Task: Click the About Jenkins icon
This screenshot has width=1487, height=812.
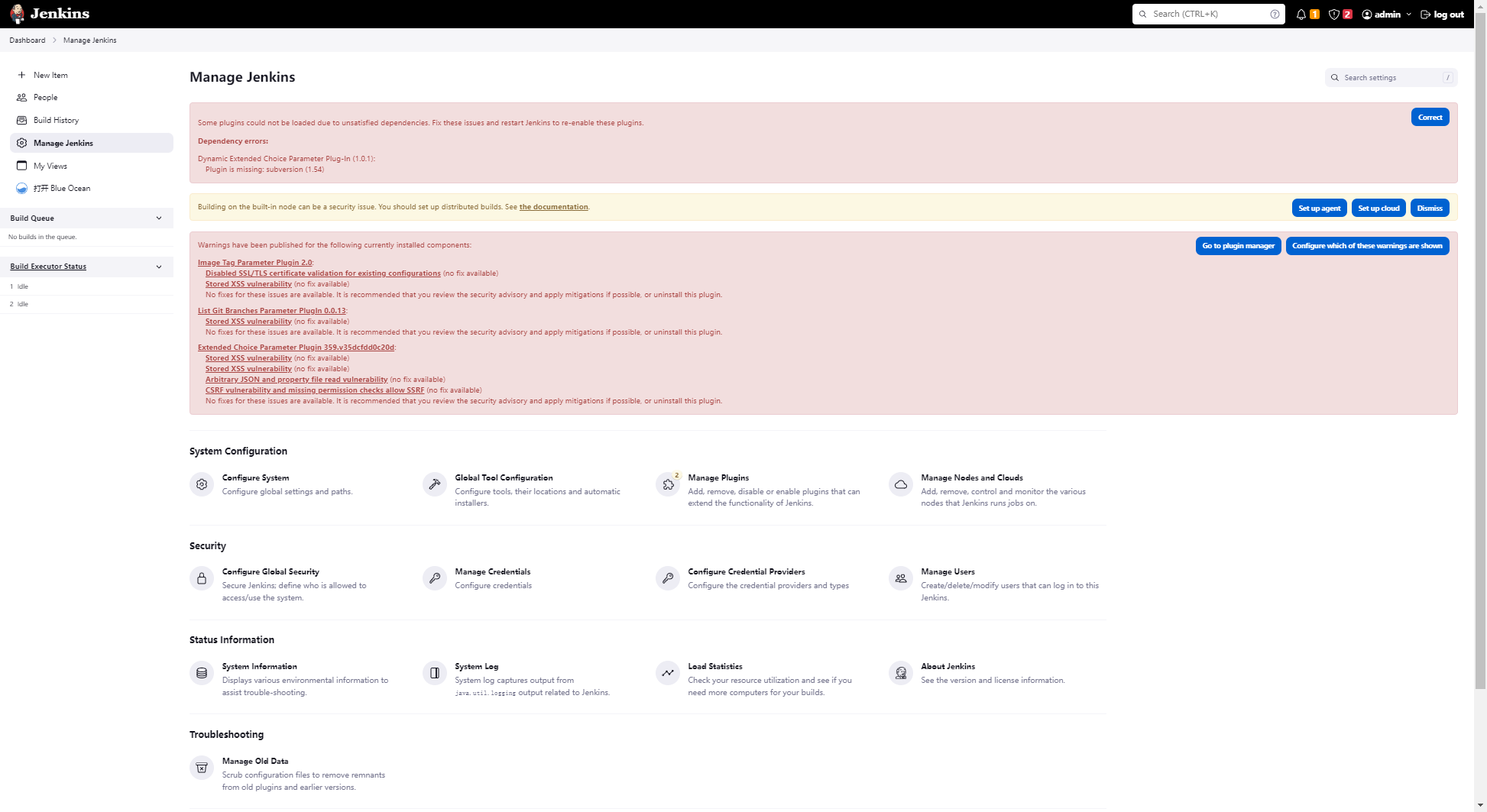Action: click(x=901, y=673)
